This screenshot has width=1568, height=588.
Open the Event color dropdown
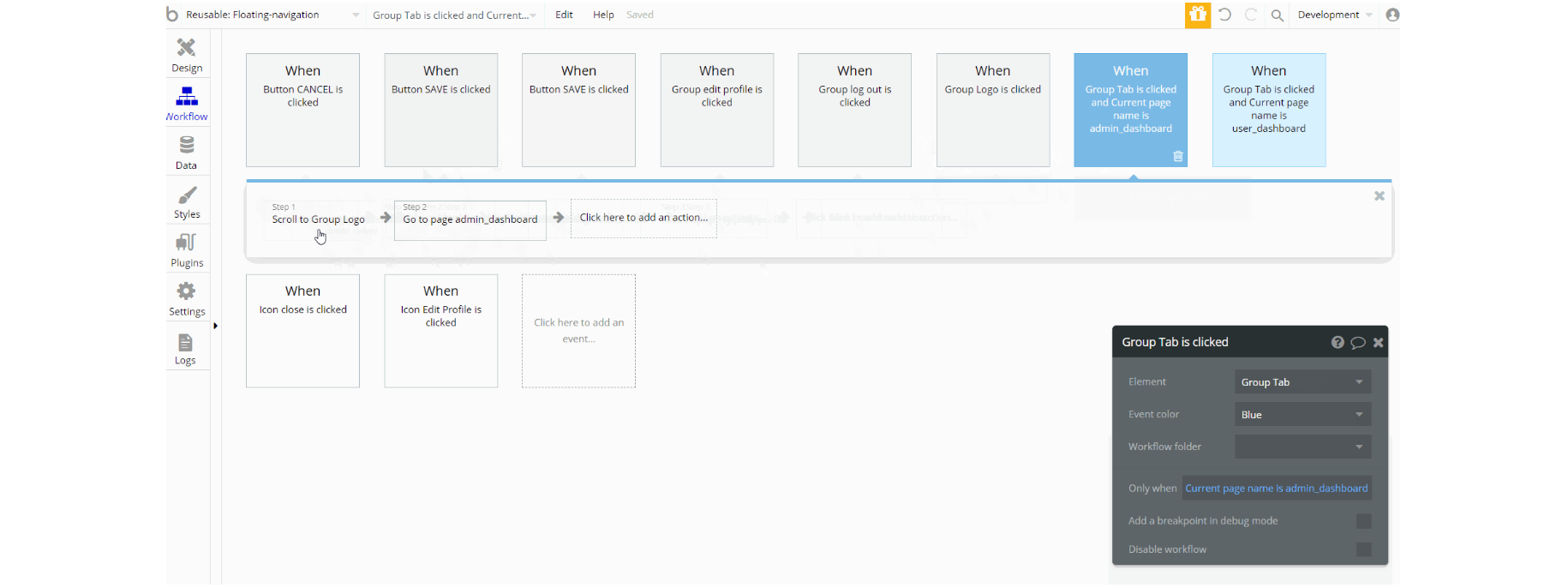1302,415
